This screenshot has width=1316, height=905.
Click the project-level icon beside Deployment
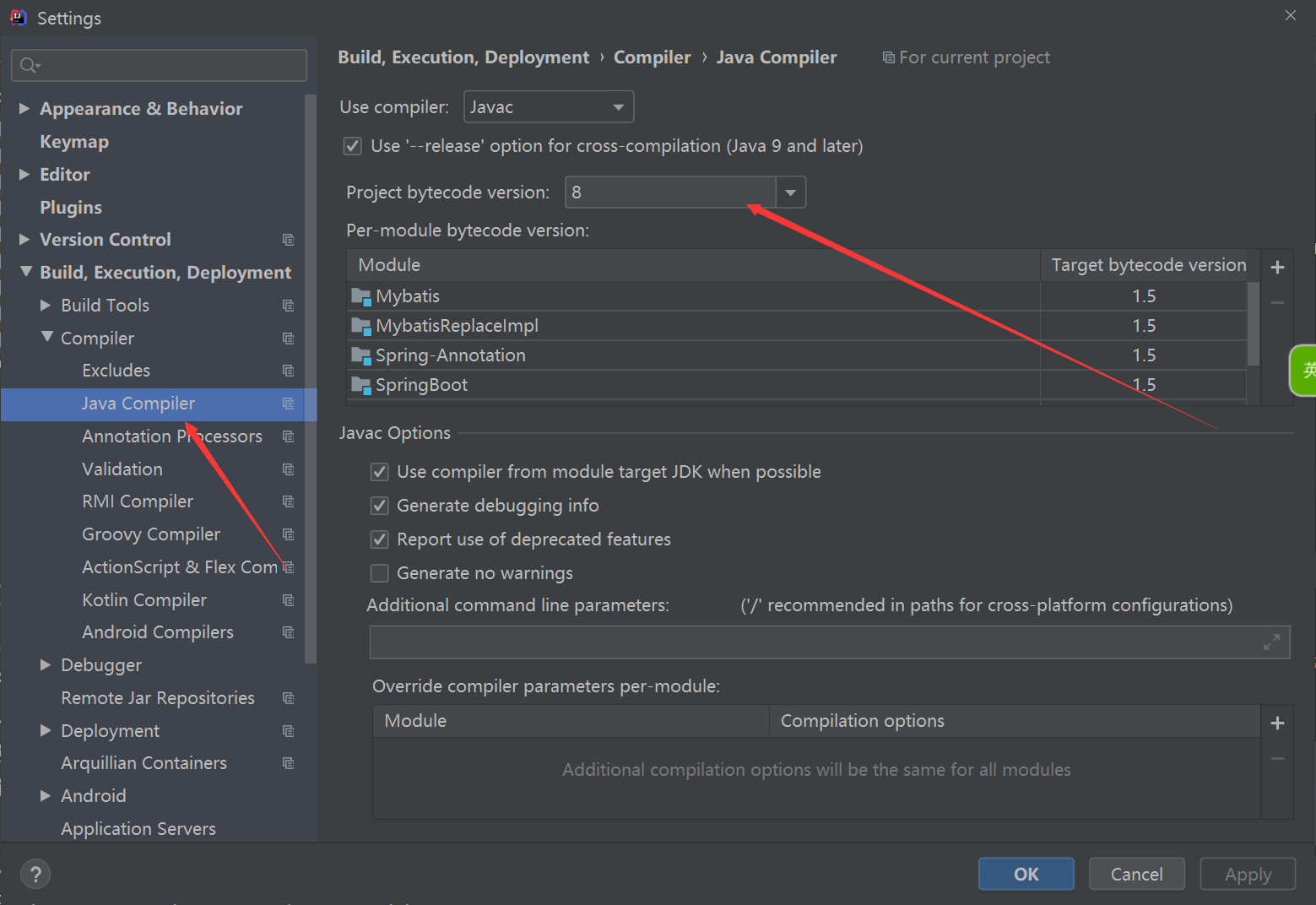(x=289, y=731)
